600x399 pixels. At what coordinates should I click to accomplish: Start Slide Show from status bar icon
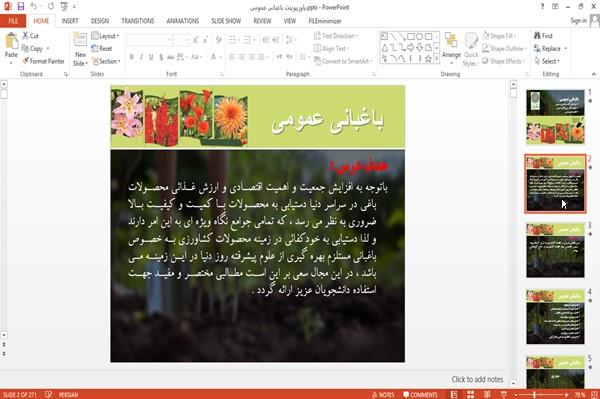pos(504,395)
